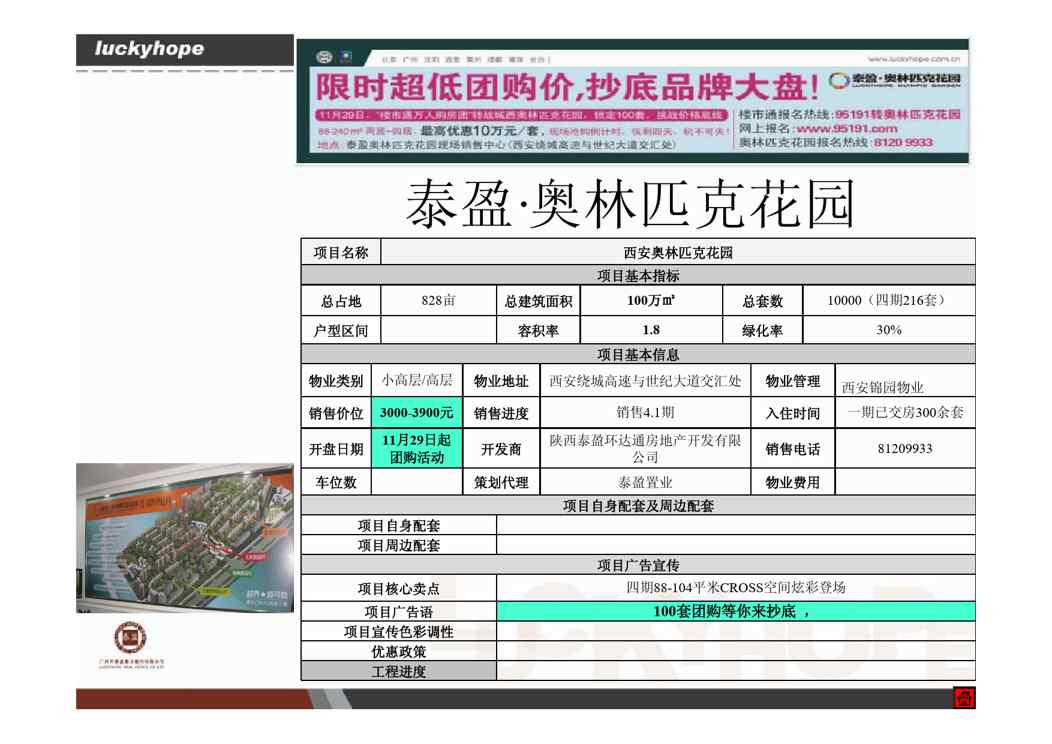1052x744 pixels.
Task: Select the cyan 100套团购等你来抄底 slogan cell
Action: coord(735,611)
